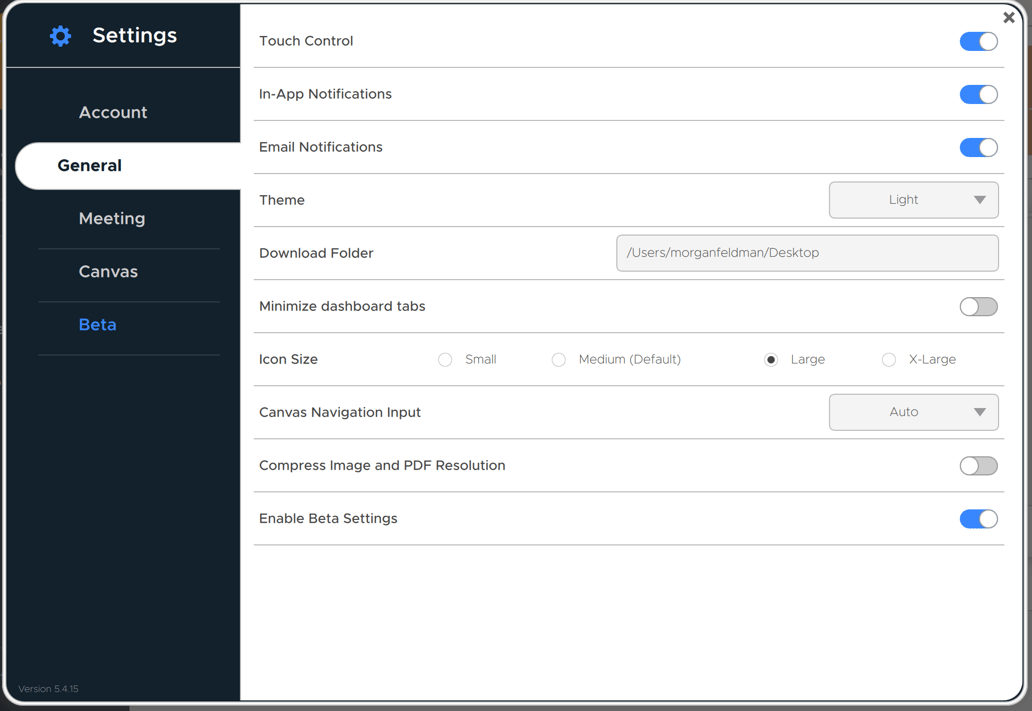Select the X-Large icon size
1032x711 pixels.
(x=888, y=359)
